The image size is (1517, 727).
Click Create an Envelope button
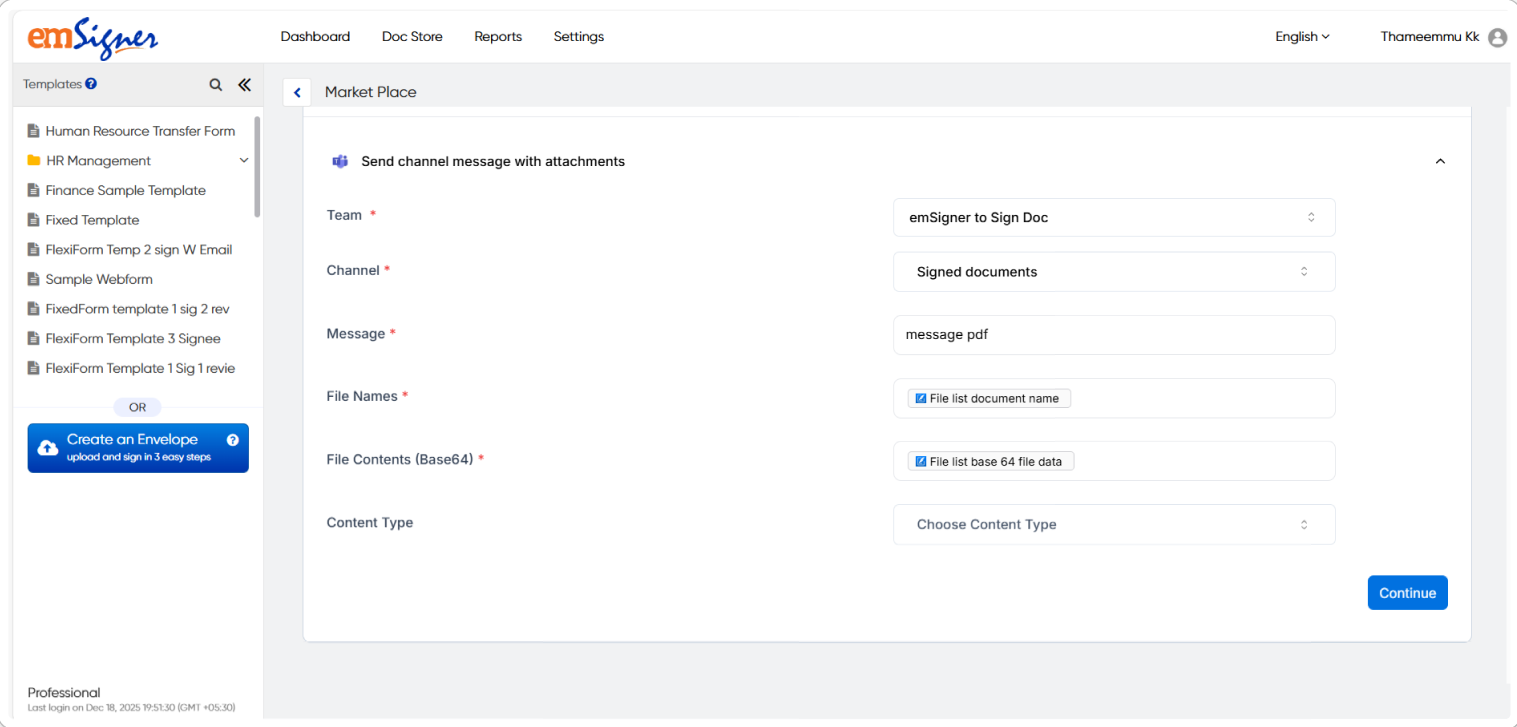(x=138, y=448)
